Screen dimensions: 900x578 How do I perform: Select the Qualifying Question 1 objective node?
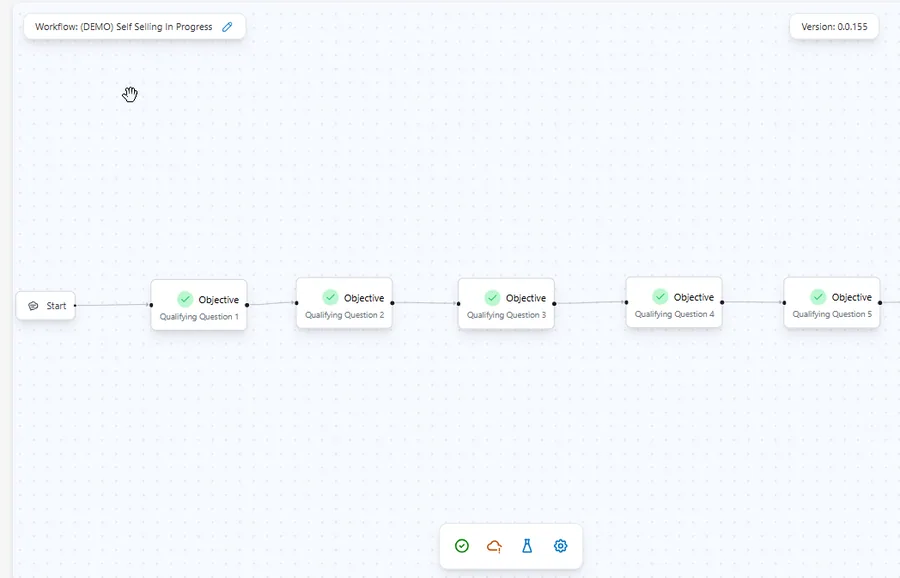(199, 305)
